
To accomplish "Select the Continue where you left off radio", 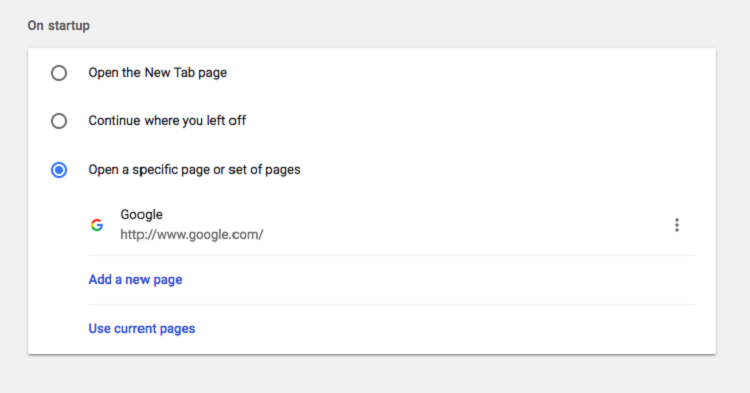I will pos(59,120).
